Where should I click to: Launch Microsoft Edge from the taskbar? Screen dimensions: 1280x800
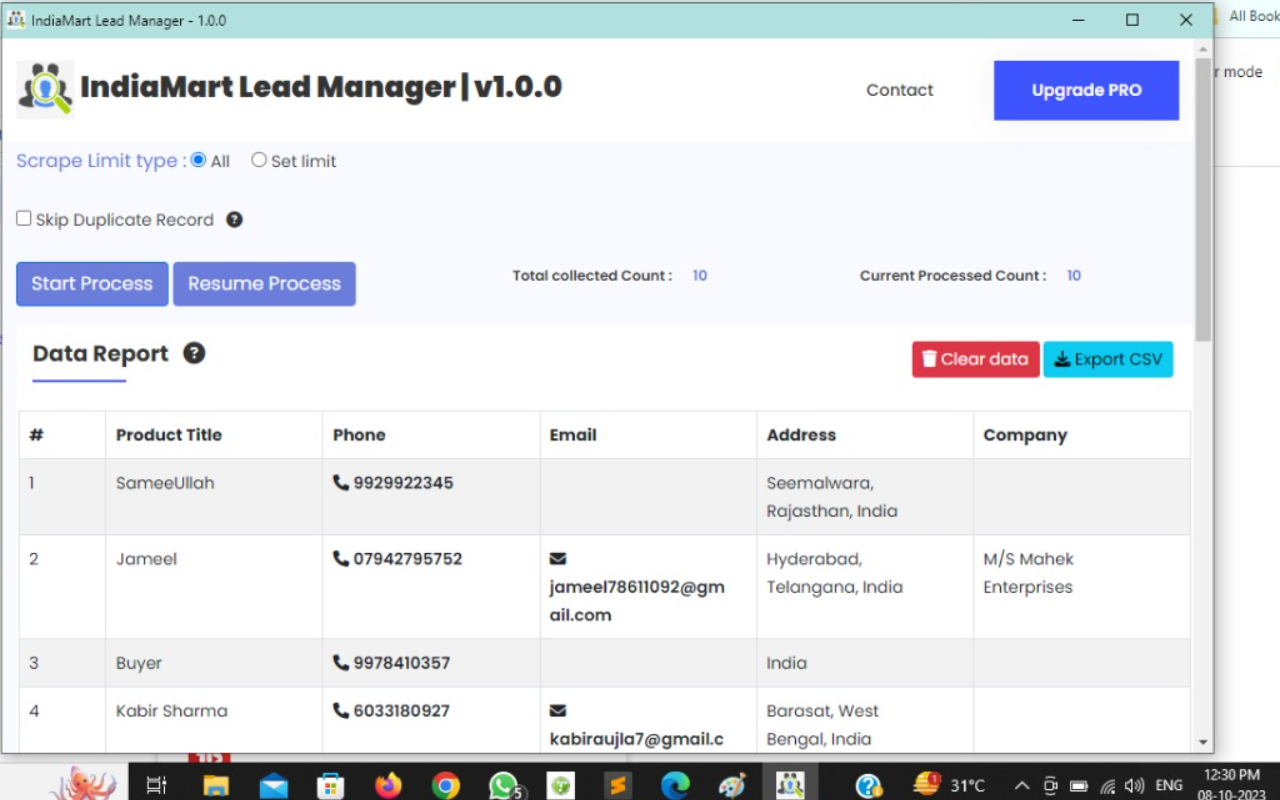tap(675, 785)
